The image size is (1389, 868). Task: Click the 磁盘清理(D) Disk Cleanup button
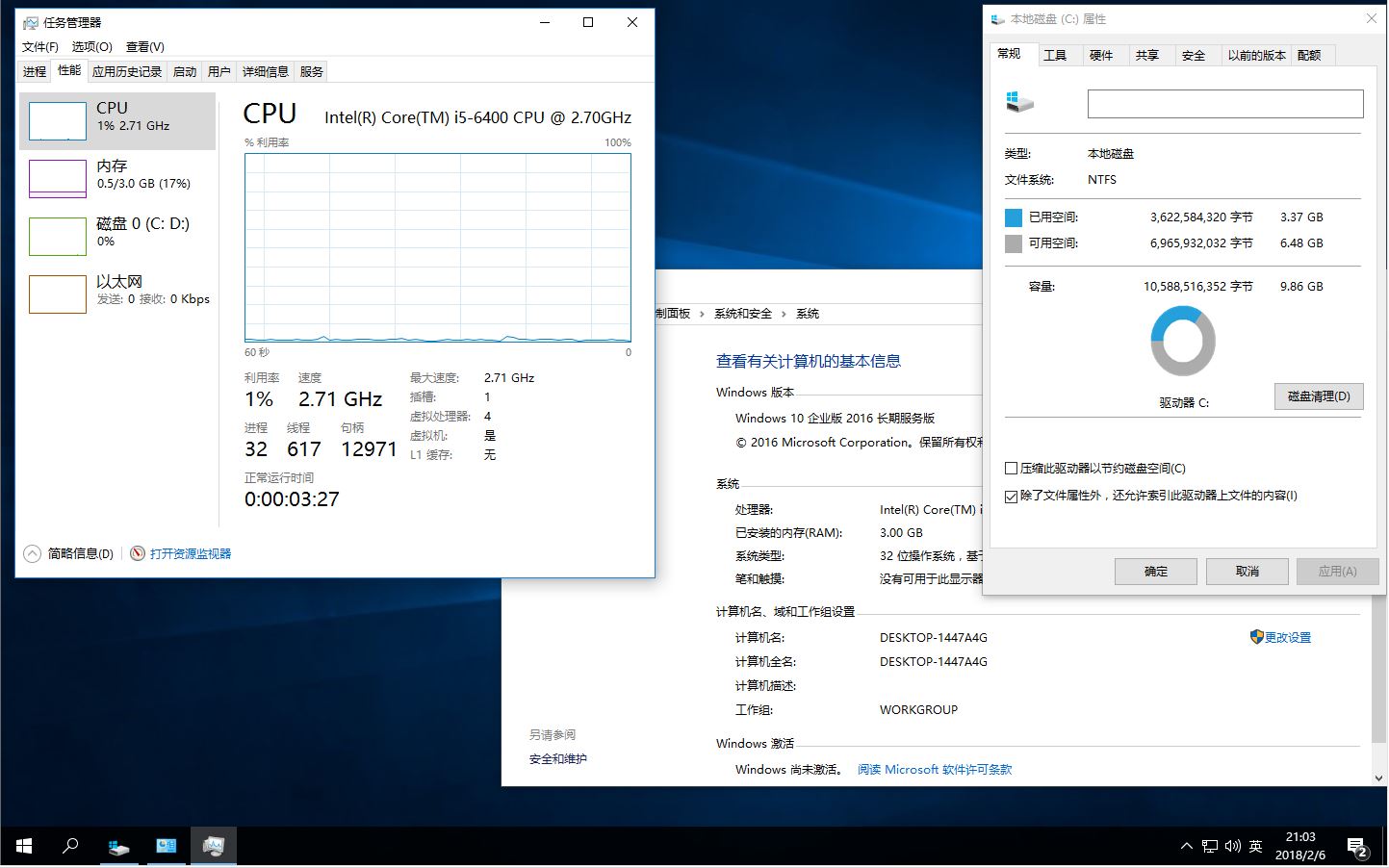[x=1319, y=396]
